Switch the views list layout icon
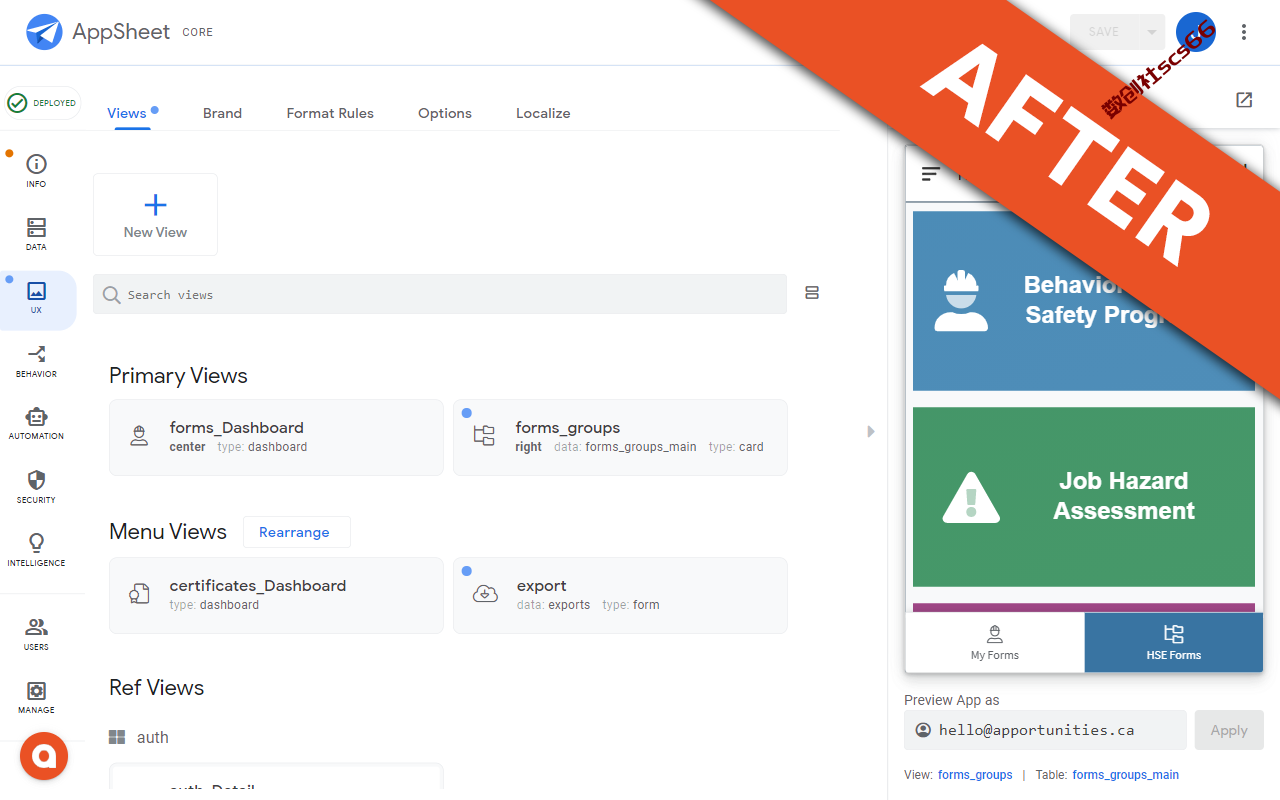 pyautogui.click(x=812, y=293)
